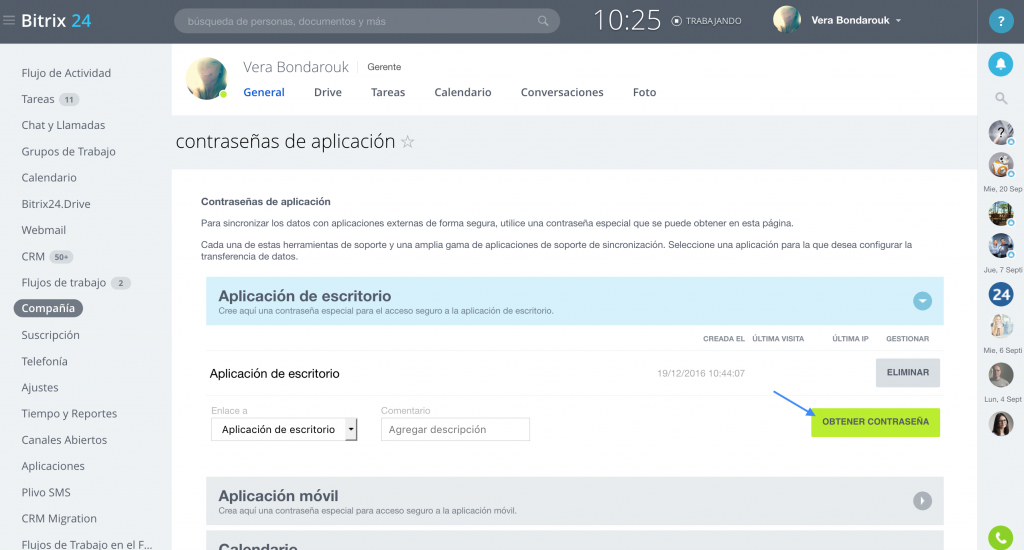Collapse the Aplicación de escritorio section
This screenshot has height=550, width=1024.
[x=922, y=301]
